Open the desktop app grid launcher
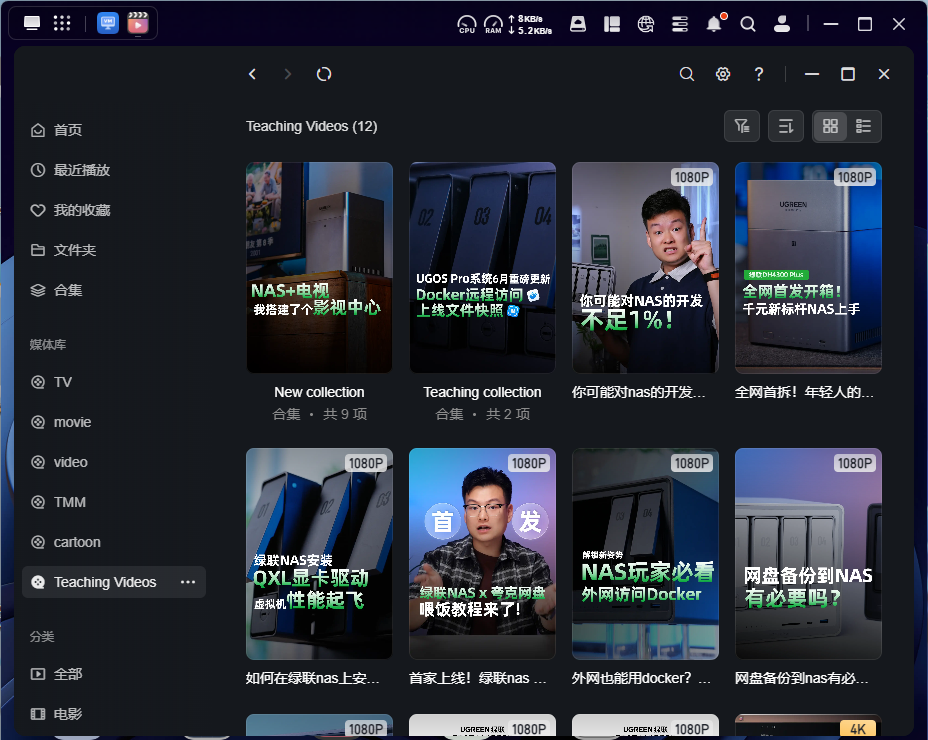Image resolution: width=928 pixels, height=740 pixels. click(x=61, y=24)
